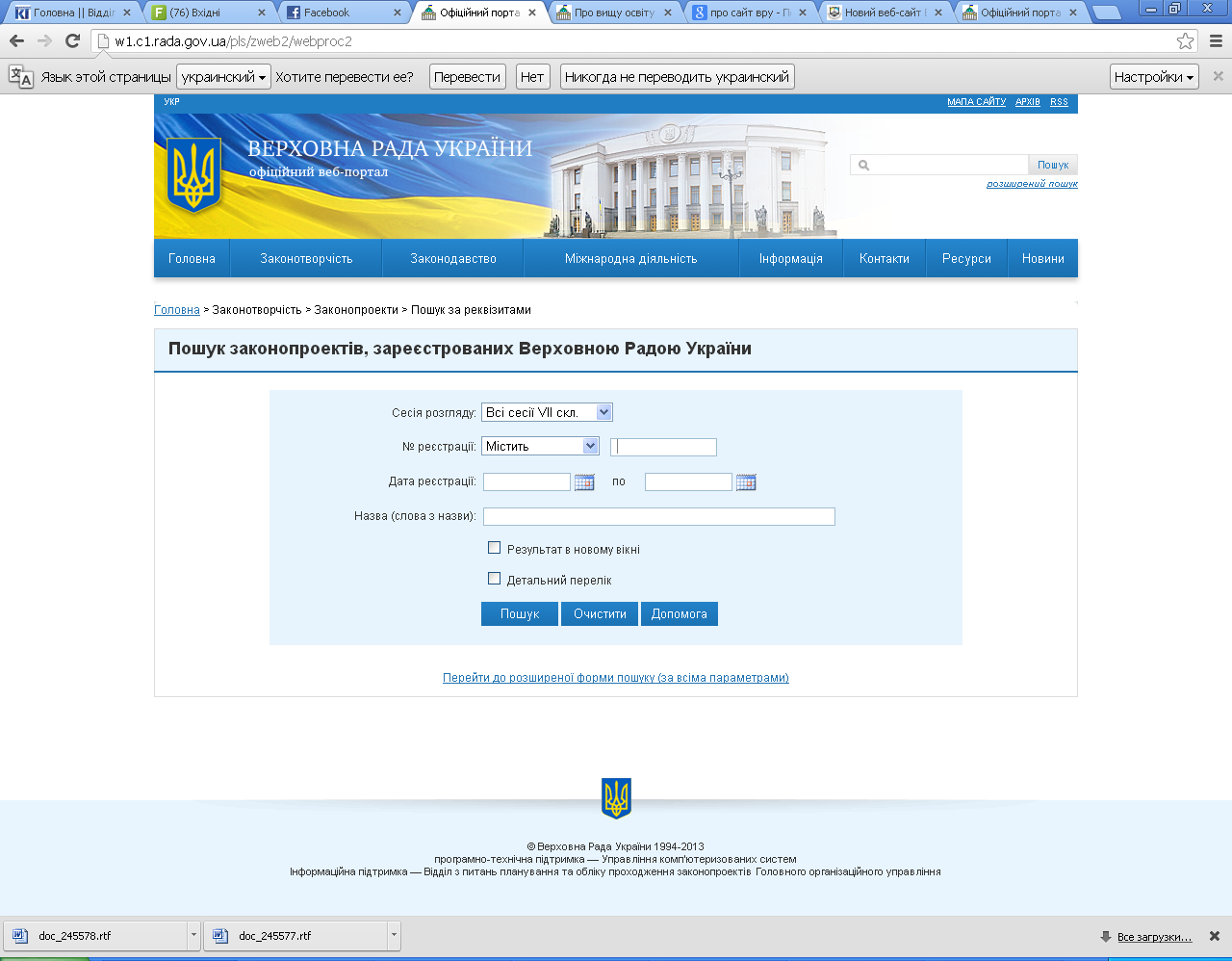Open the 'Настройки' translate options dropdown
The height and width of the screenshot is (961, 1232).
pyautogui.click(x=1154, y=77)
